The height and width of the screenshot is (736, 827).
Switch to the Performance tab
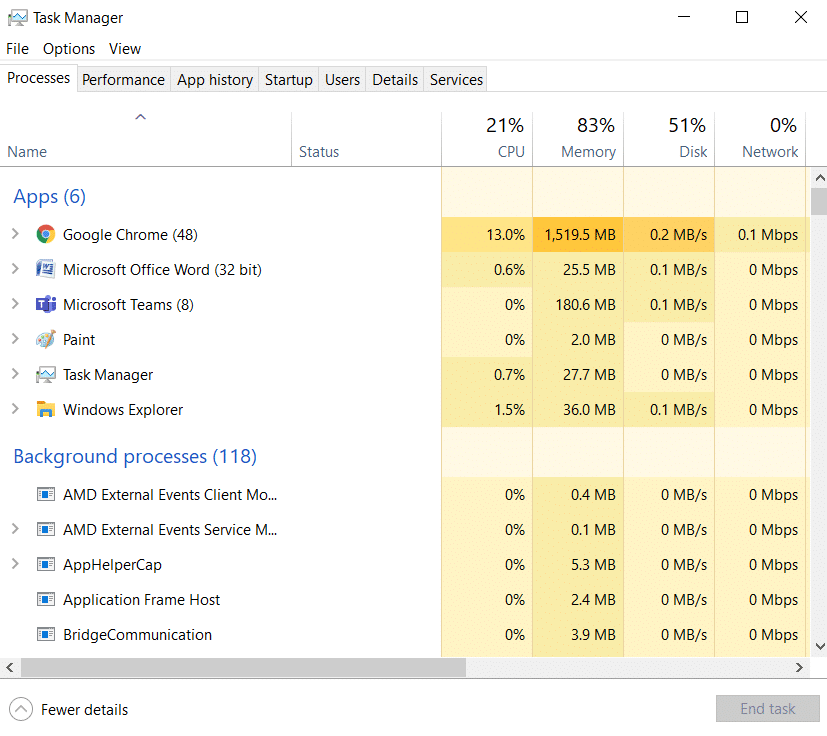click(123, 80)
